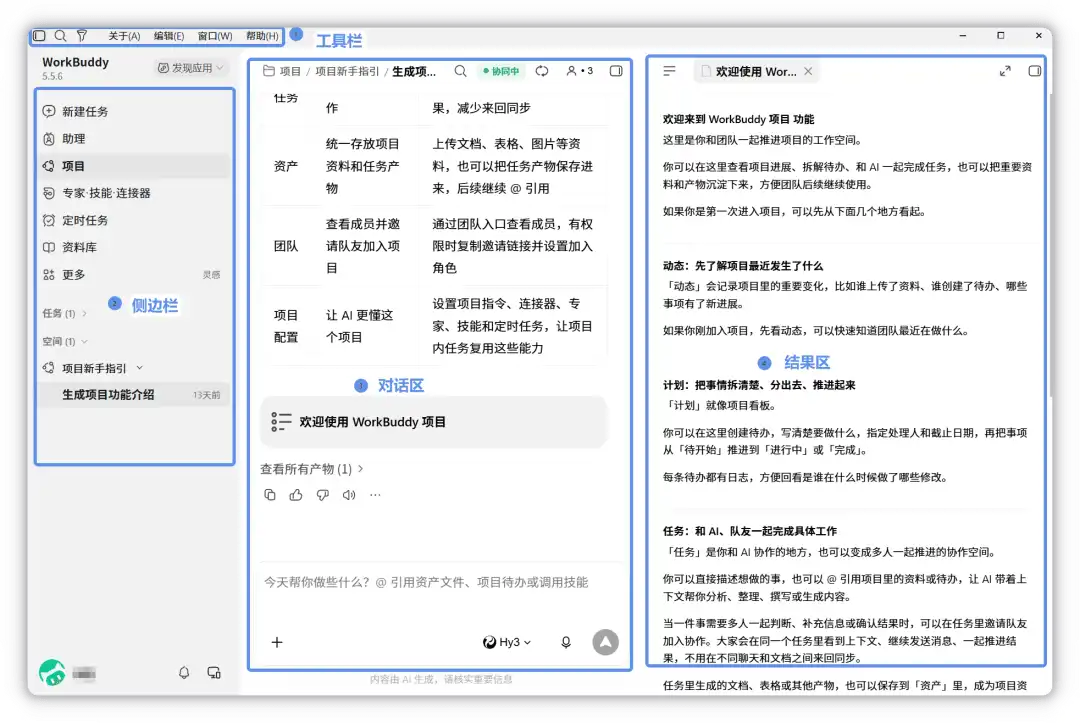This screenshot has width=1080, height=723.
Task: Toggle the sidebar panel icon in toolbar
Action: pos(39,35)
